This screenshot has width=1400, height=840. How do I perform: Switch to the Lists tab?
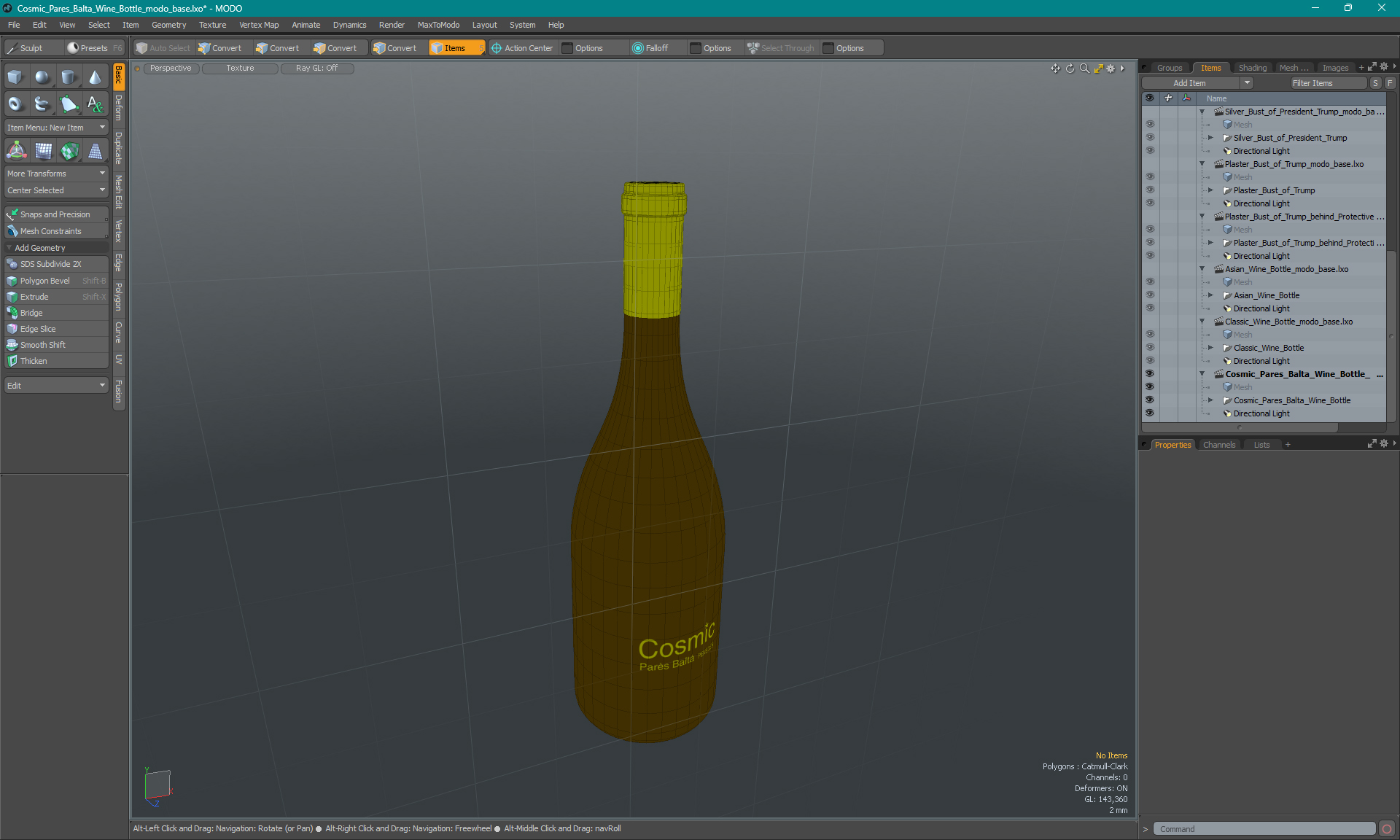(x=1261, y=445)
